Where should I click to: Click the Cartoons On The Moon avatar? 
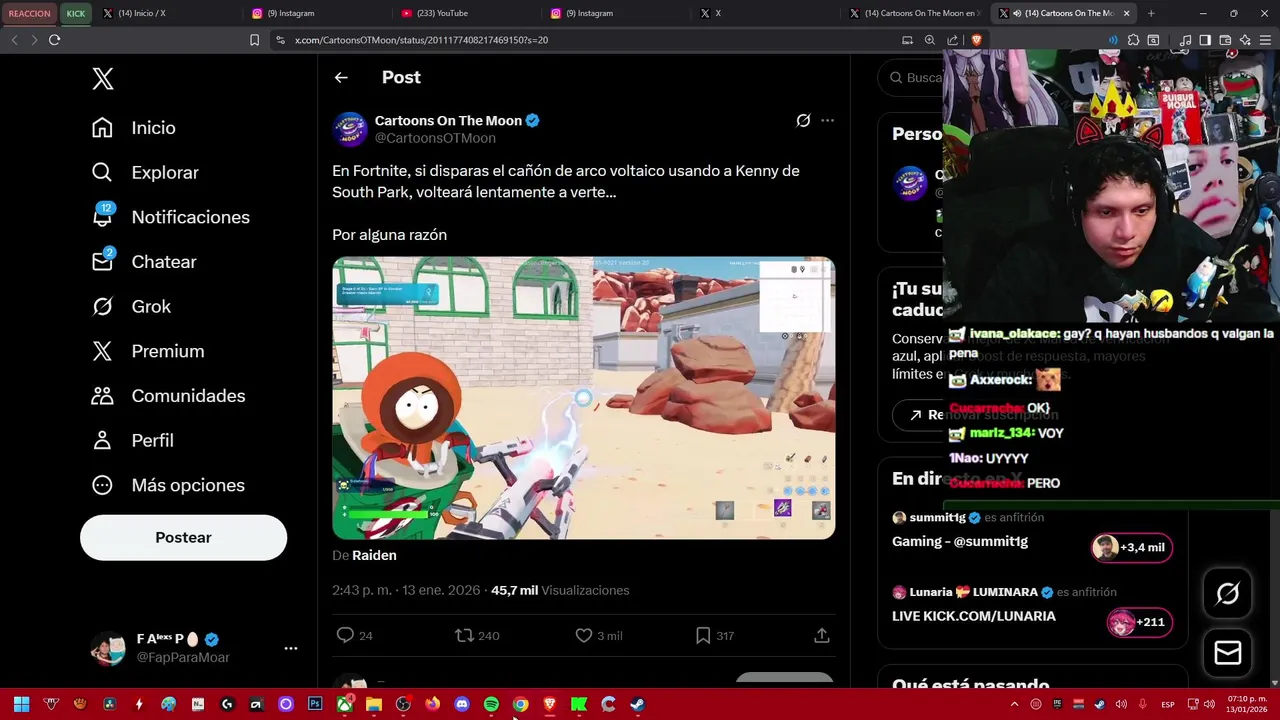pos(350,129)
